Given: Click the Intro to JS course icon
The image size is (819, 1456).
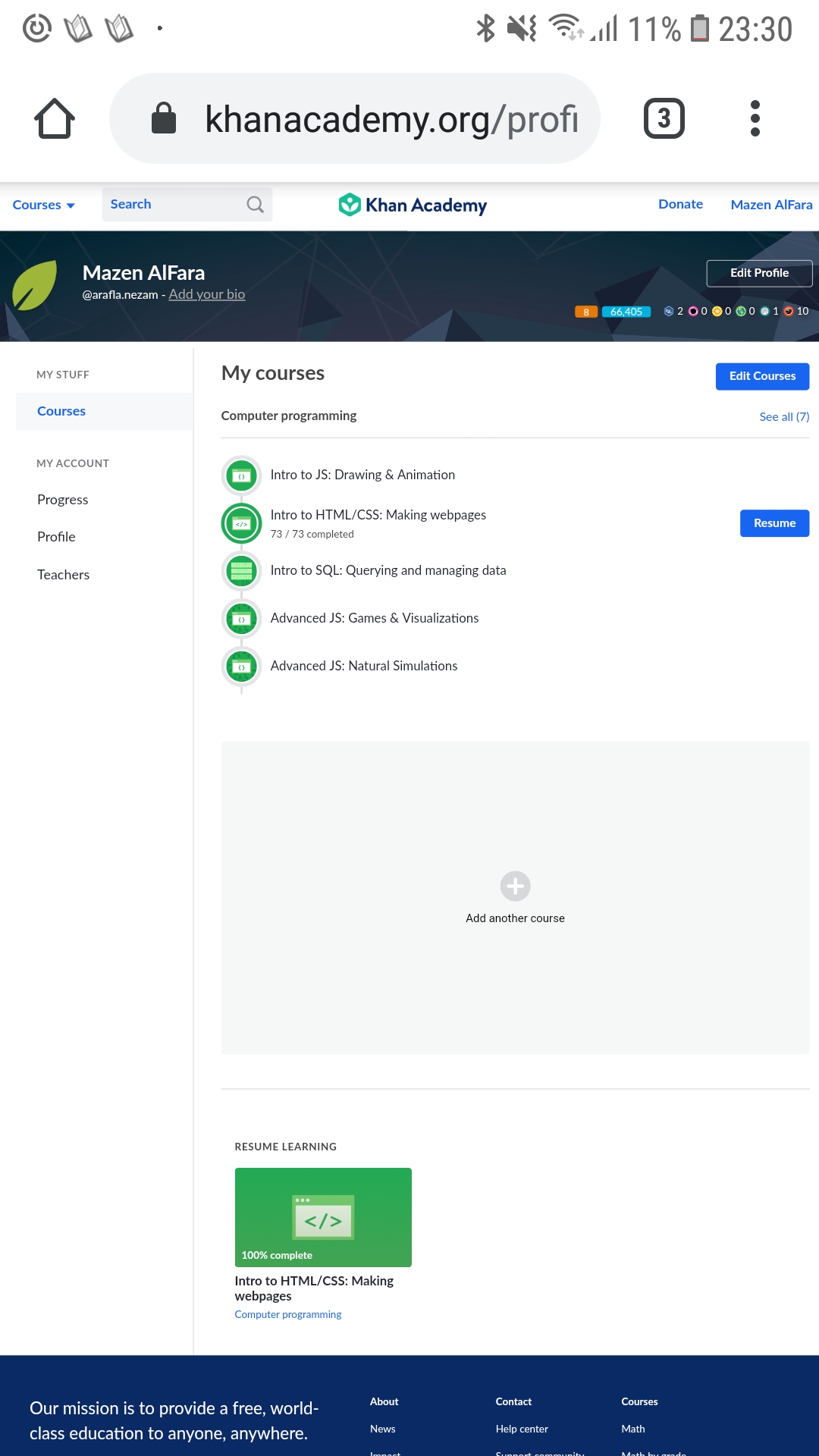Looking at the screenshot, I should (241, 475).
